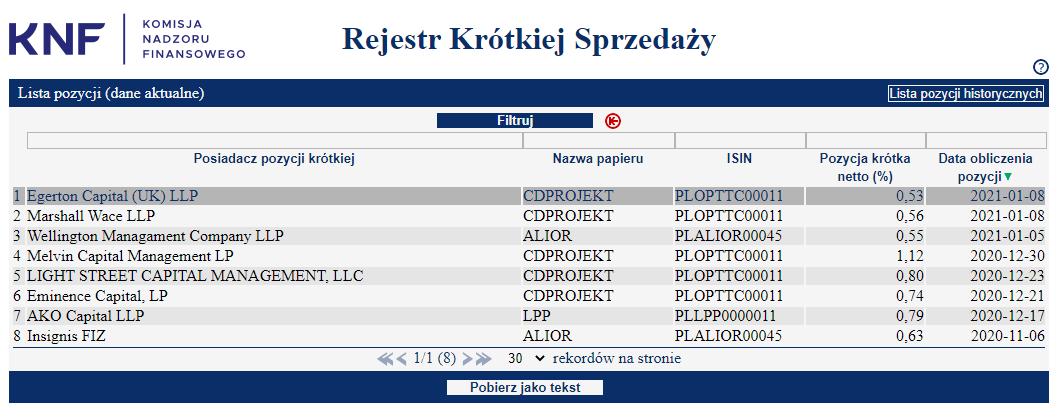This screenshot has height=410, width=1057.
Task: Click the red clear-filter arrow icon
Action: [613, 121]
